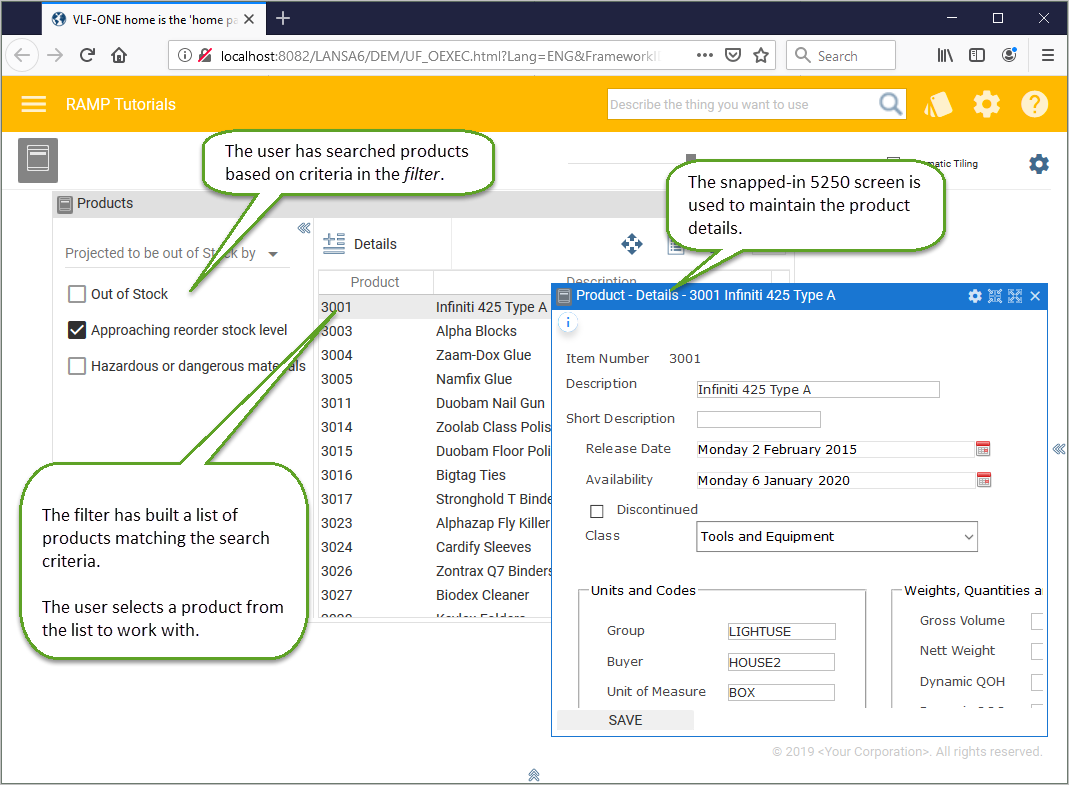
Task: Click the Unit of Measure field BOX
Action: click(x=781, y=692)
